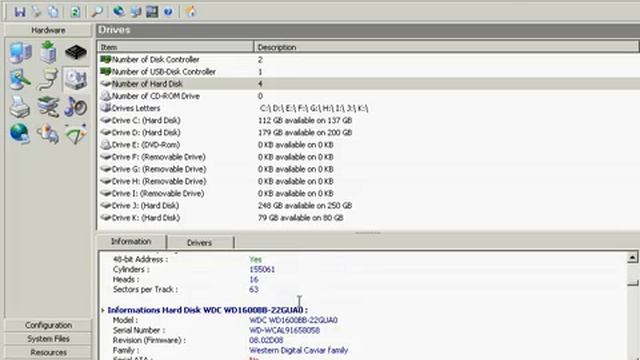
Task: Select the Number of Hard Disk row
Action: [369, 84]
